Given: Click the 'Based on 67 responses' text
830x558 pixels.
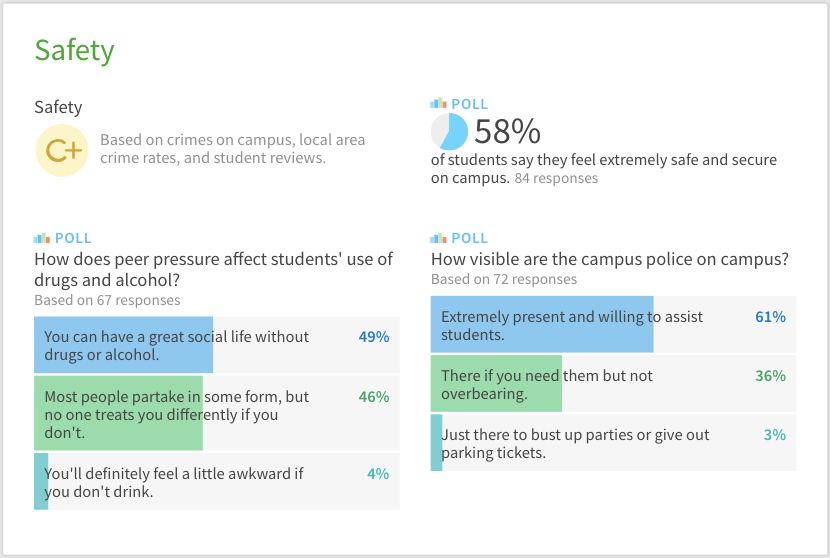Looking at the screenshot, I should click(x=107, y=300).
